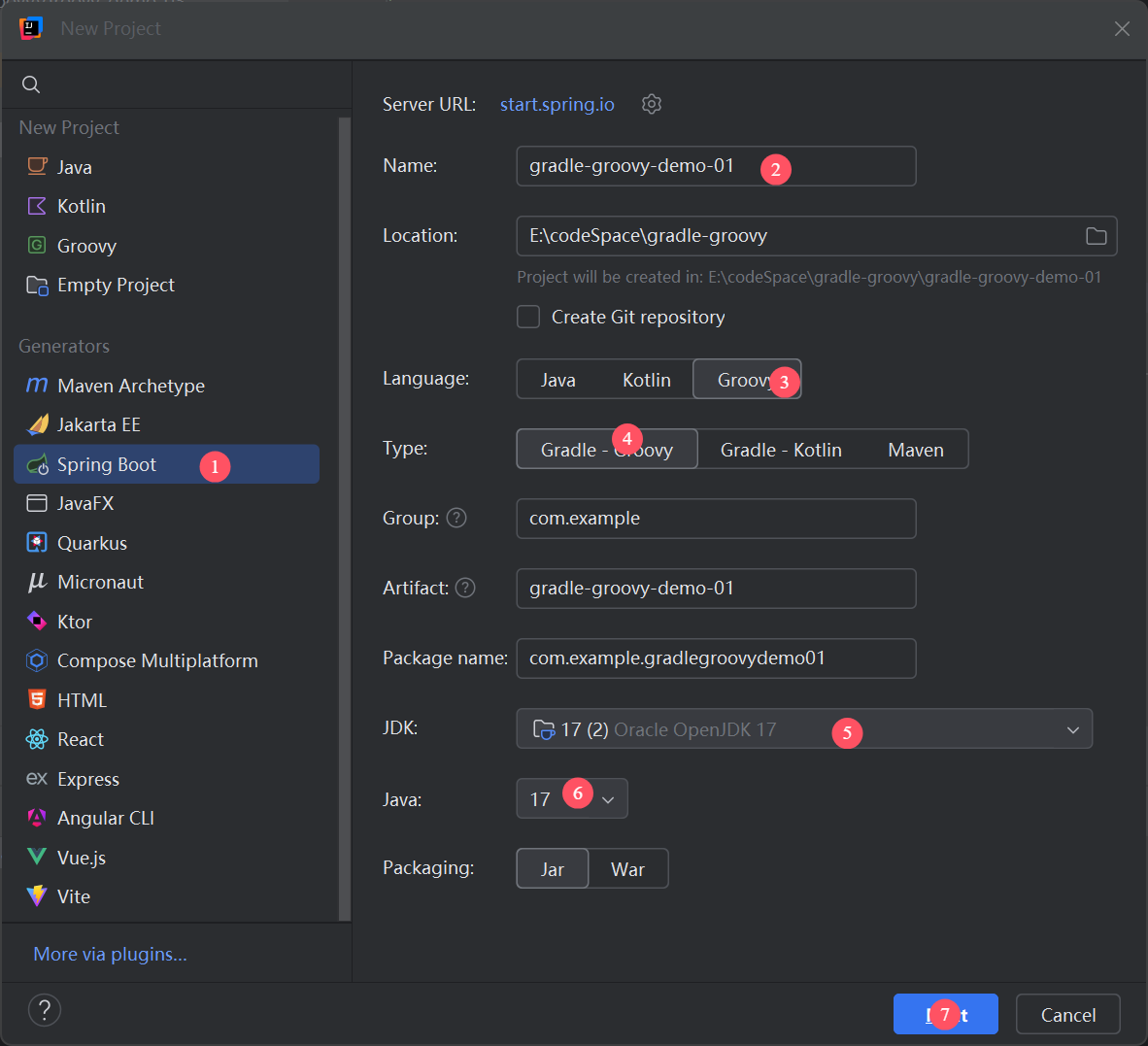Select War packaging
Viewport: 1148px width, 1046px height.
pos(627,869)
